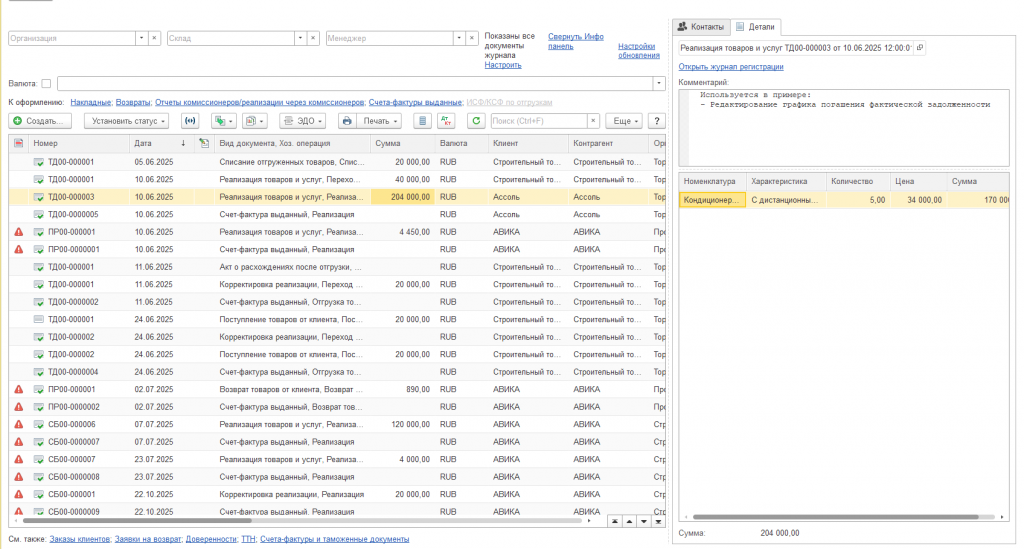This screenshot has height=549, width=1024.
Task: Click the open-document icon beside ТД00-000003 title
Action: coord(920,48)
